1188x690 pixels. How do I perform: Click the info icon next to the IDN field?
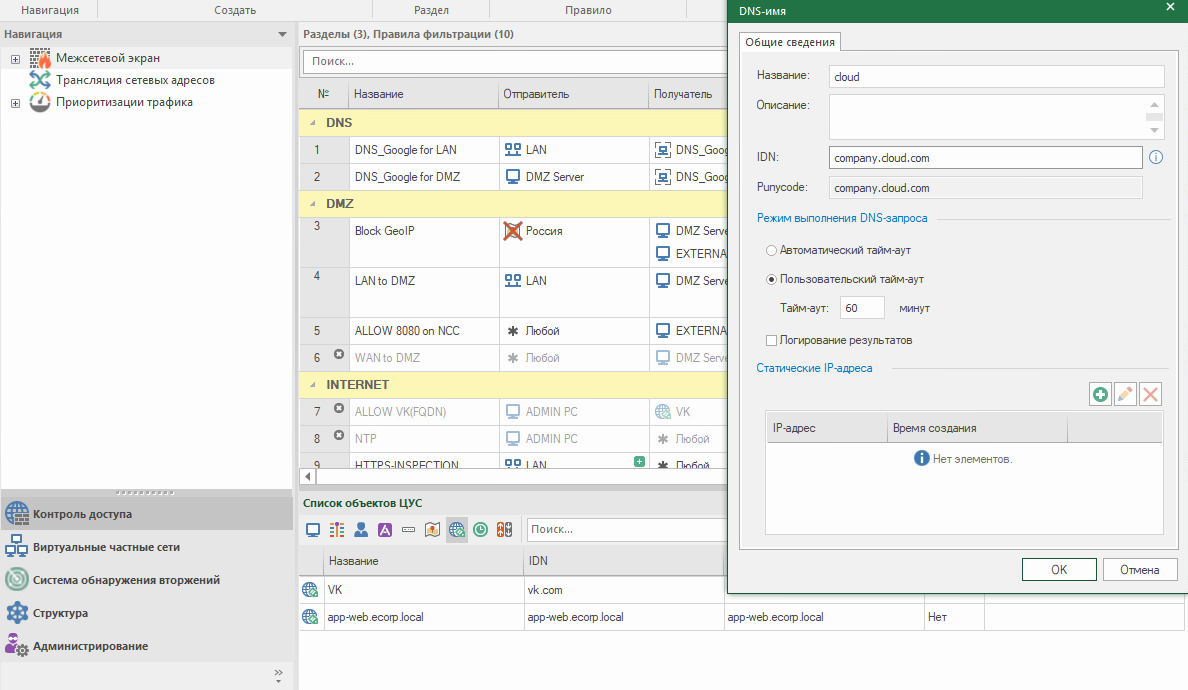tap(1155, 158)
